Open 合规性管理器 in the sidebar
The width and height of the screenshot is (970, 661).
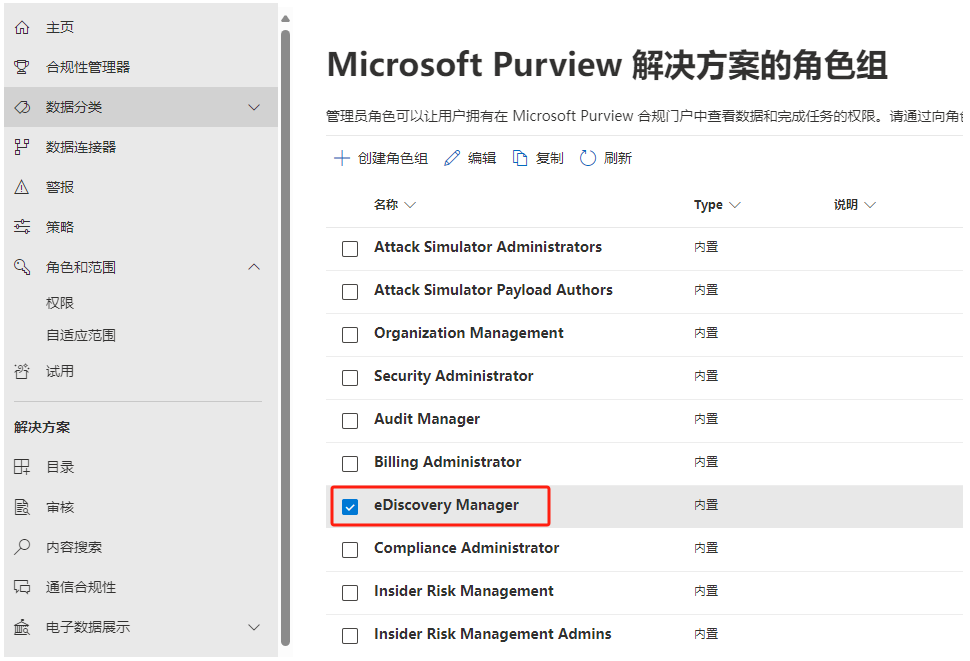[88, 67]
